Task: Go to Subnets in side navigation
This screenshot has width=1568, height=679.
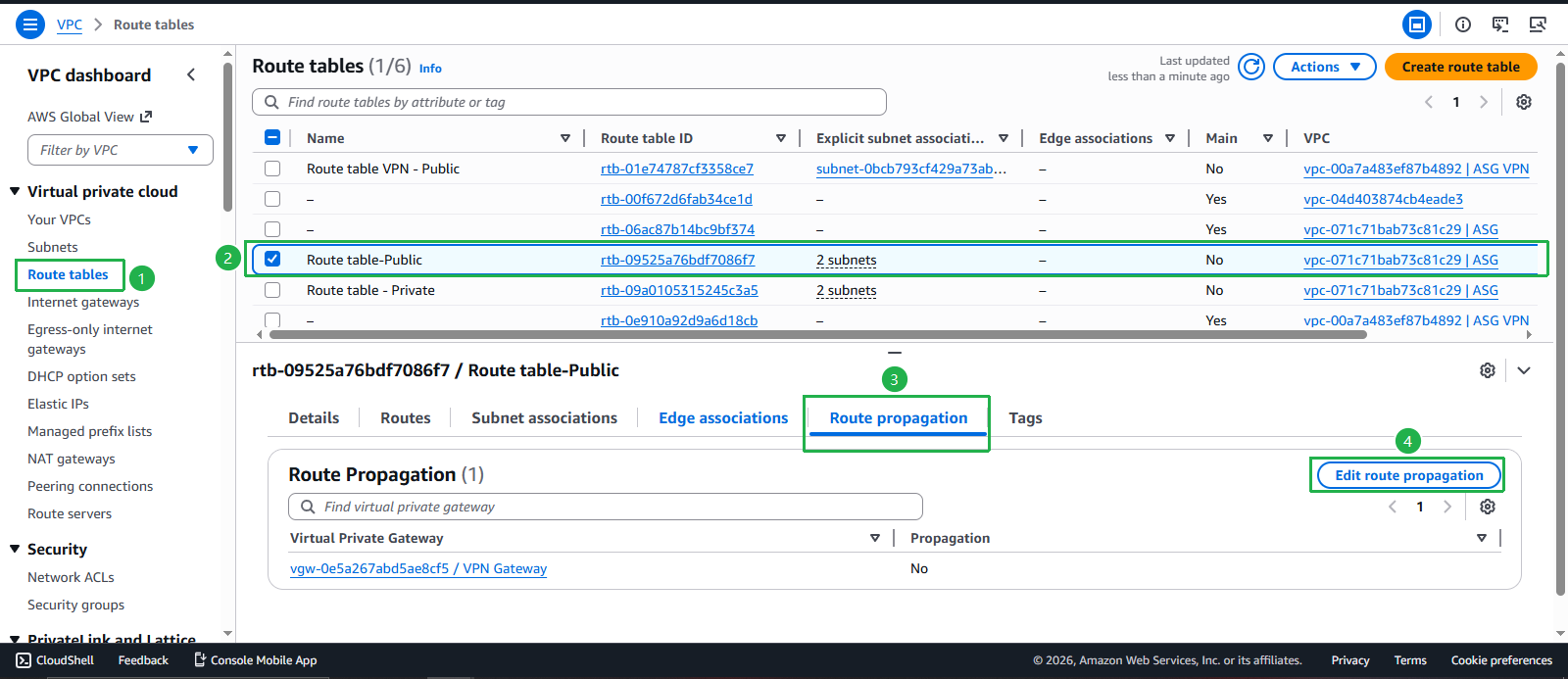Action: pos(53,247)
